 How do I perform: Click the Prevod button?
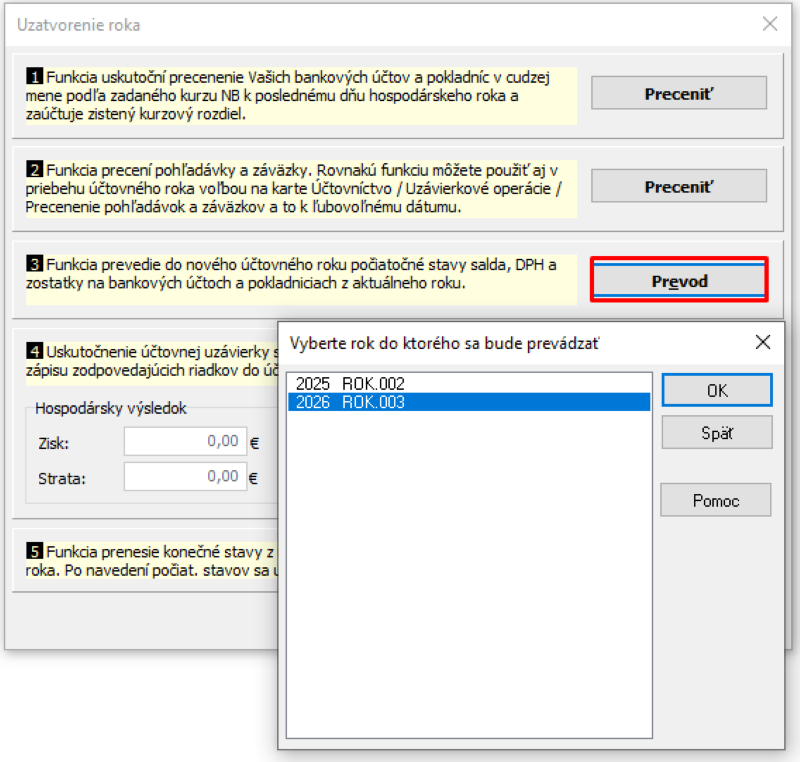(x=679, y=281)
